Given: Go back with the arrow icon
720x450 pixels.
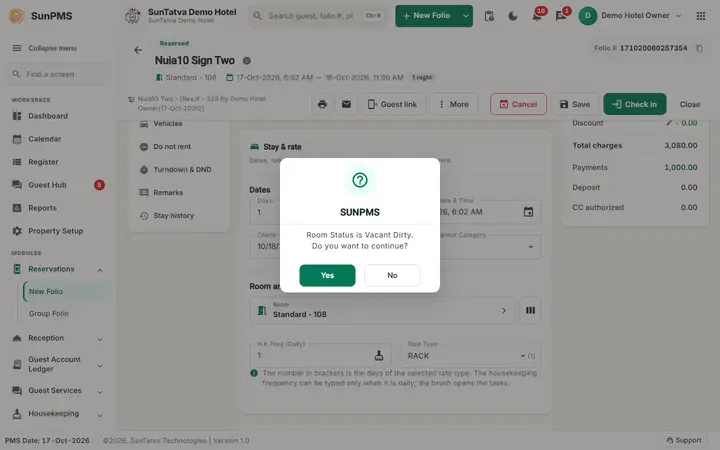Looking at the screenshot, I should [138, 50].
